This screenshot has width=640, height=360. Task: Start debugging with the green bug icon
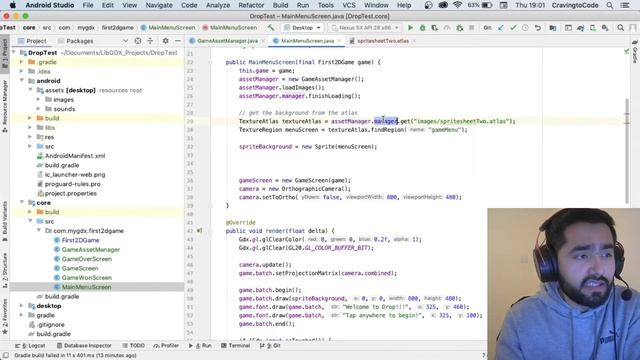pyautogui.click(x=422, y=28)
